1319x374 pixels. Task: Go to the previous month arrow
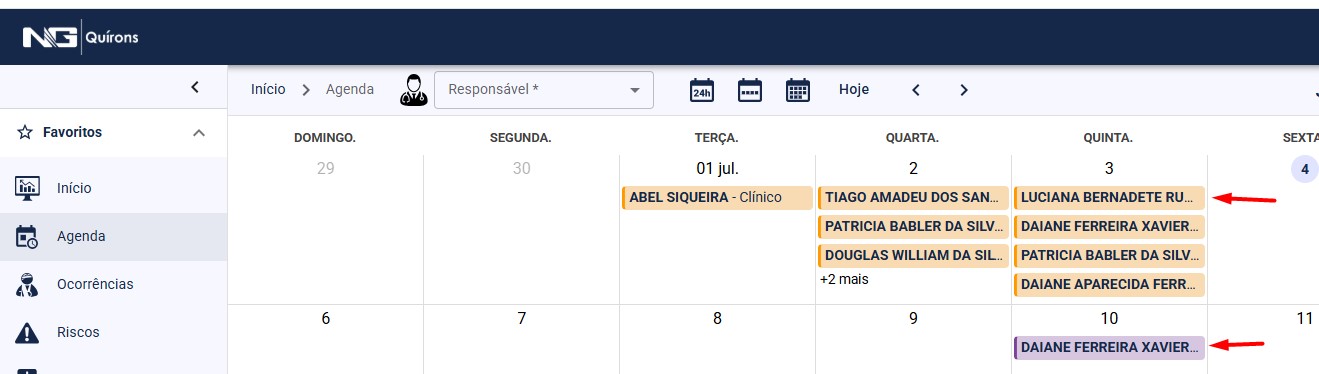(x=915, y=90)
